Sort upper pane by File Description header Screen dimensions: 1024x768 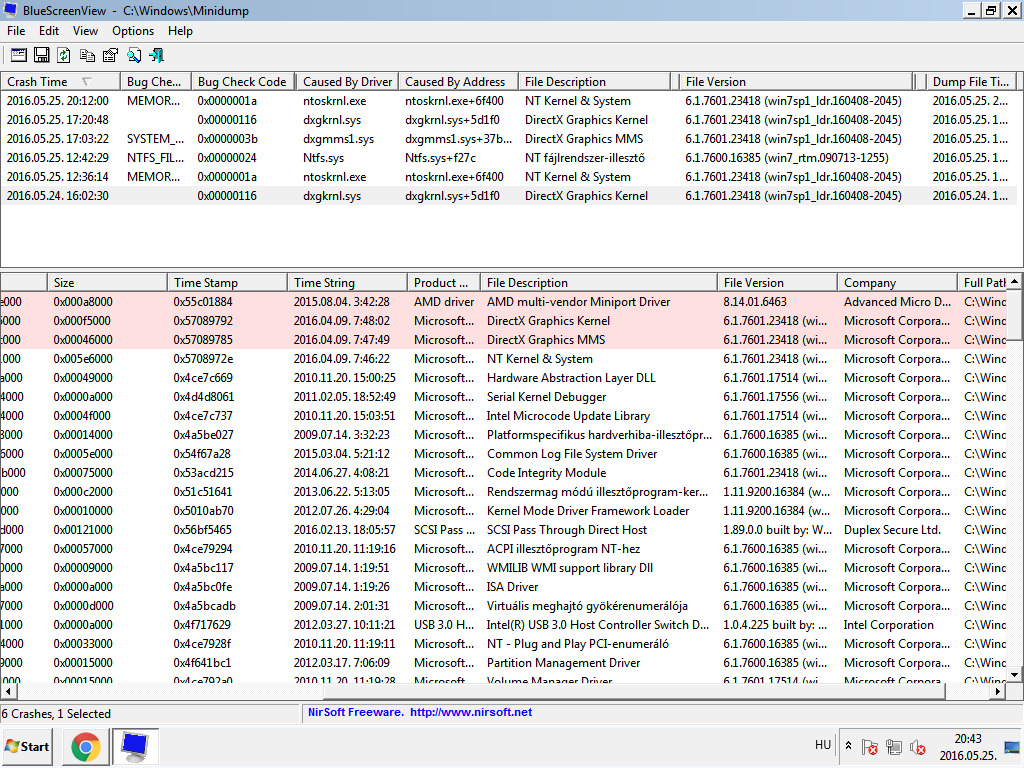595,82
